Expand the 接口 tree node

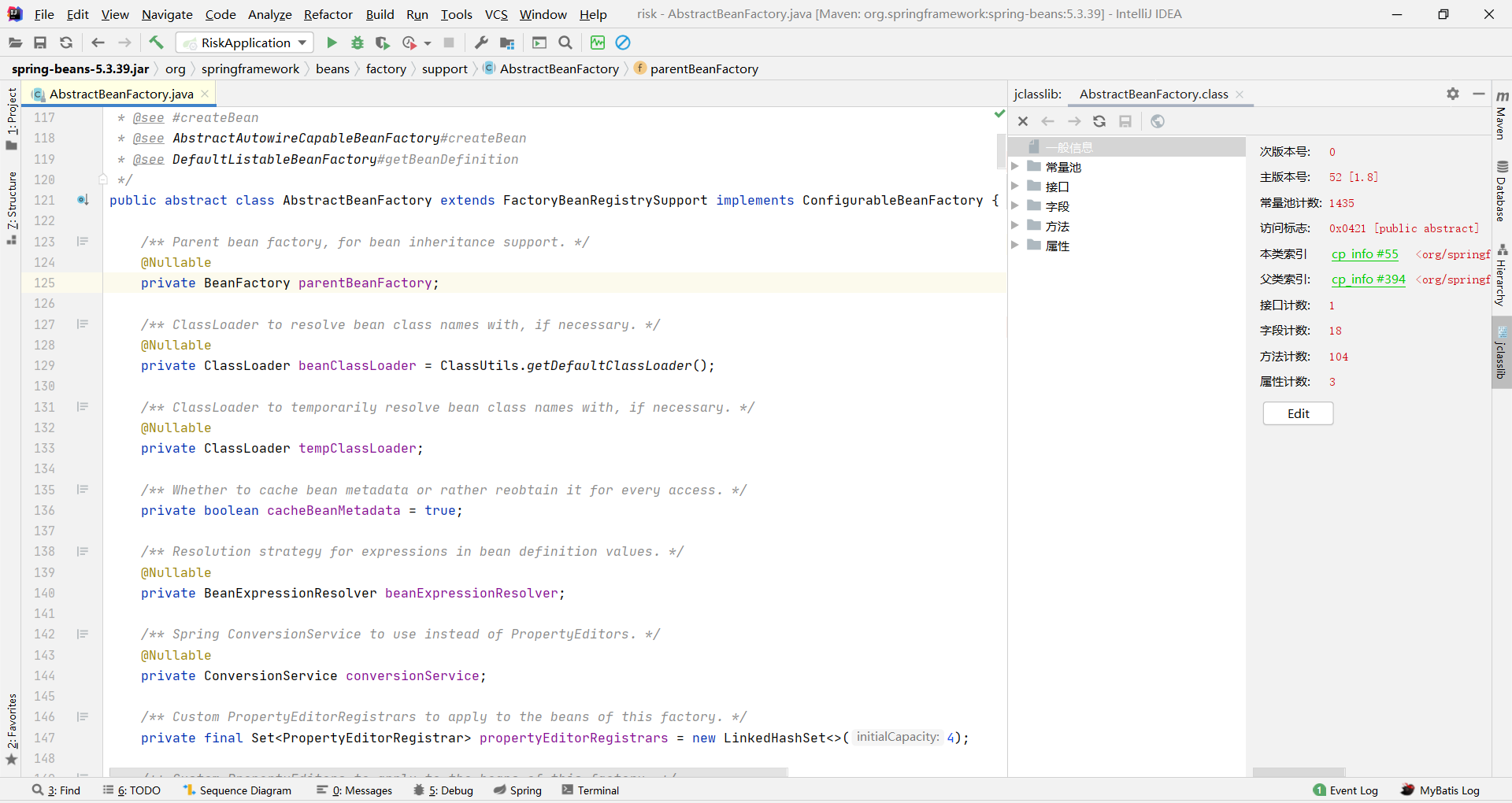(1015, 187)
